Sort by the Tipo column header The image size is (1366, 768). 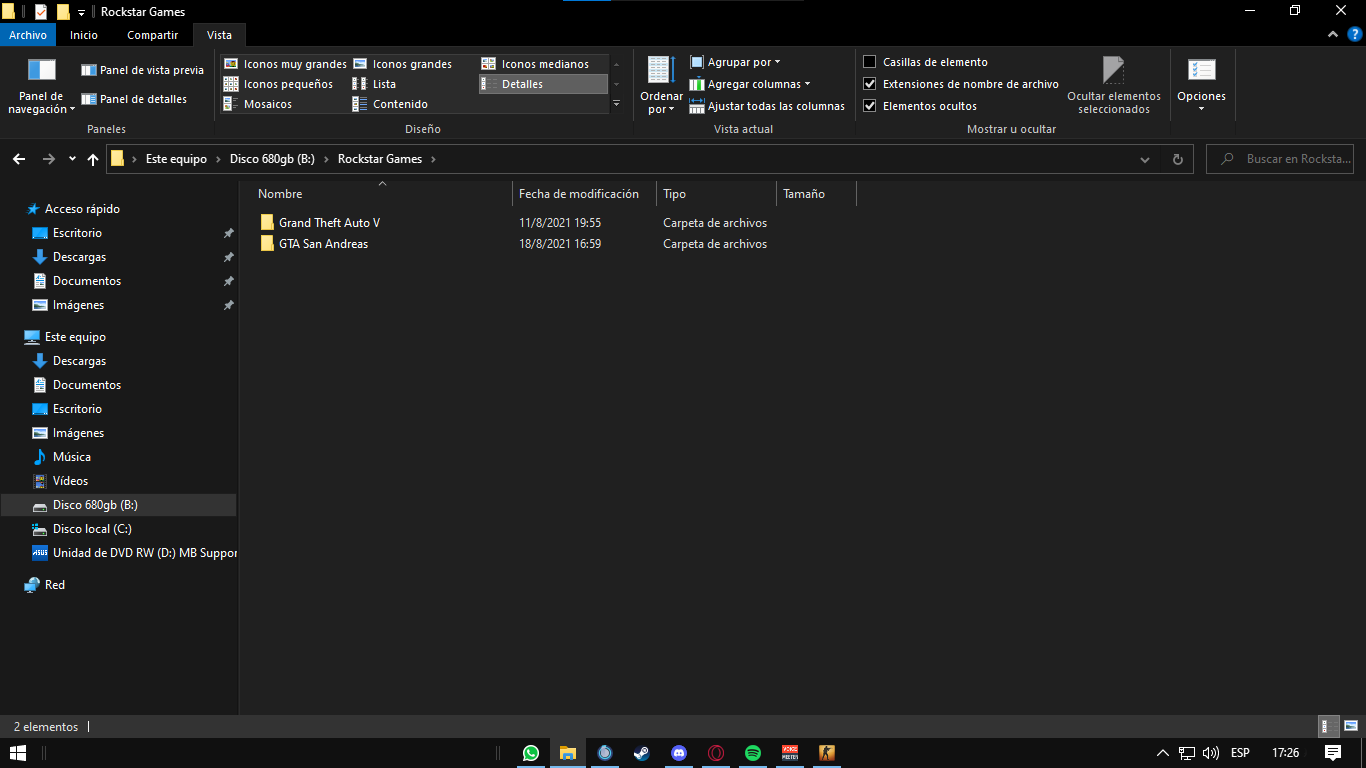716,194
